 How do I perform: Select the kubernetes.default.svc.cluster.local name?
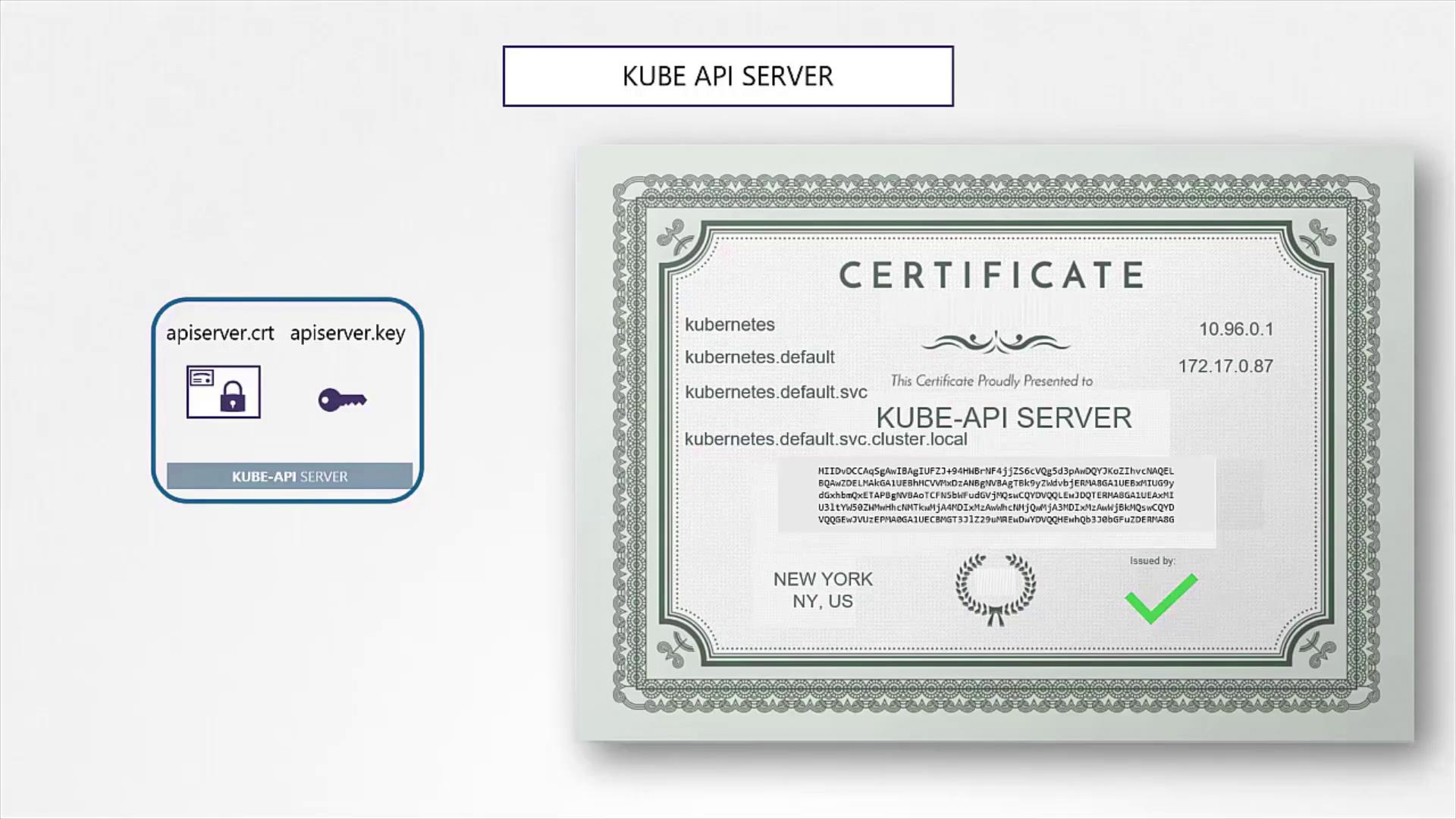click(826, 439)
